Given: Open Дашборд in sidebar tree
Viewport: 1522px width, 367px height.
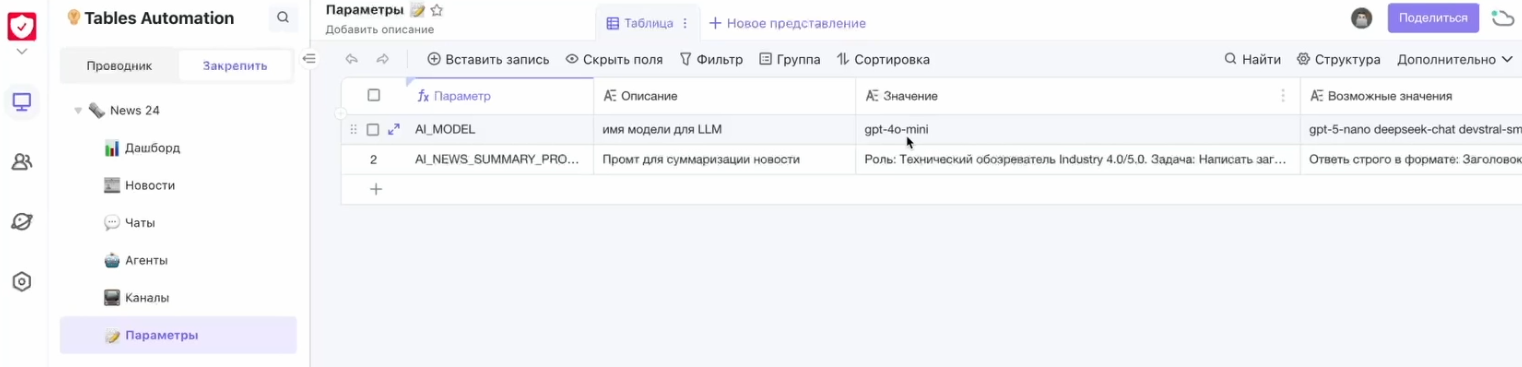Looking at the screenshot, I should click(178, 148).
